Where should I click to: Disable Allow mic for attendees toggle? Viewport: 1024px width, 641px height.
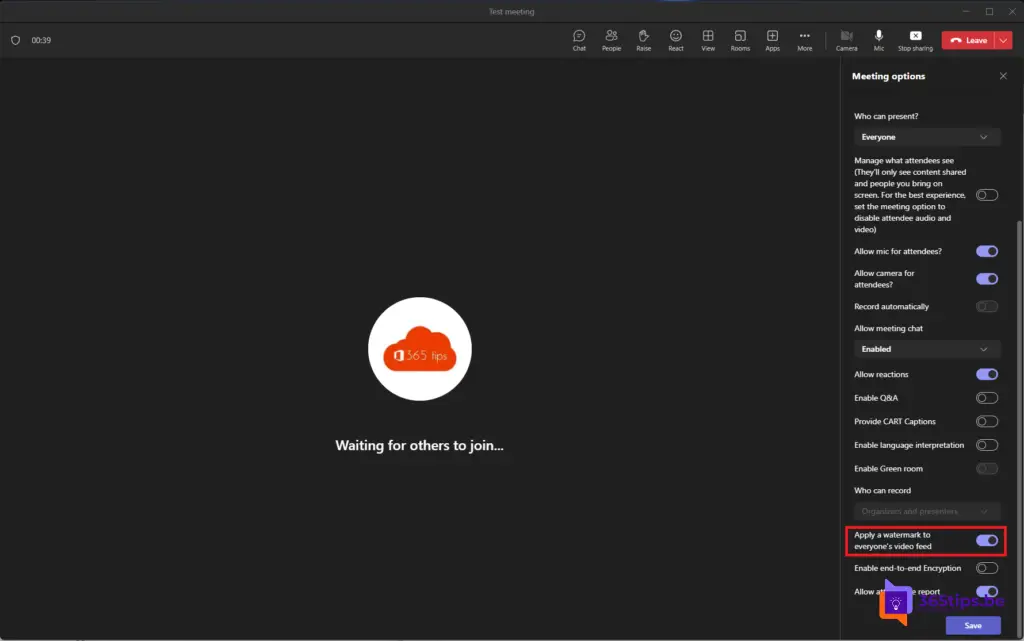(986, 252)
